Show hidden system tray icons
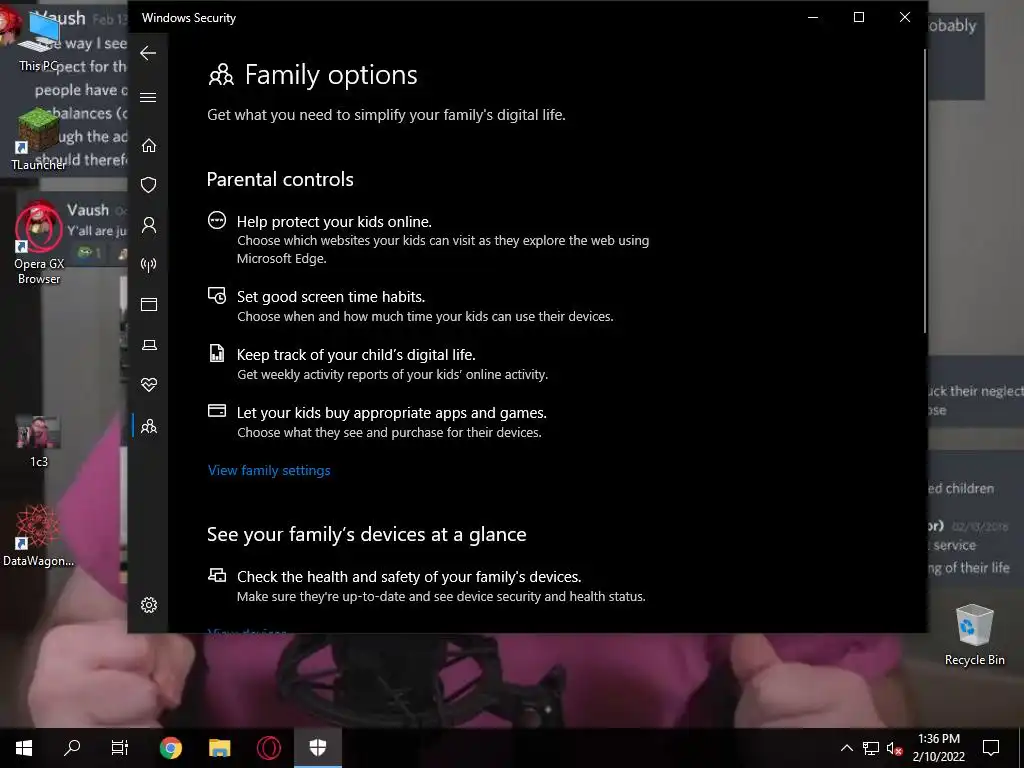 [846, 748]
